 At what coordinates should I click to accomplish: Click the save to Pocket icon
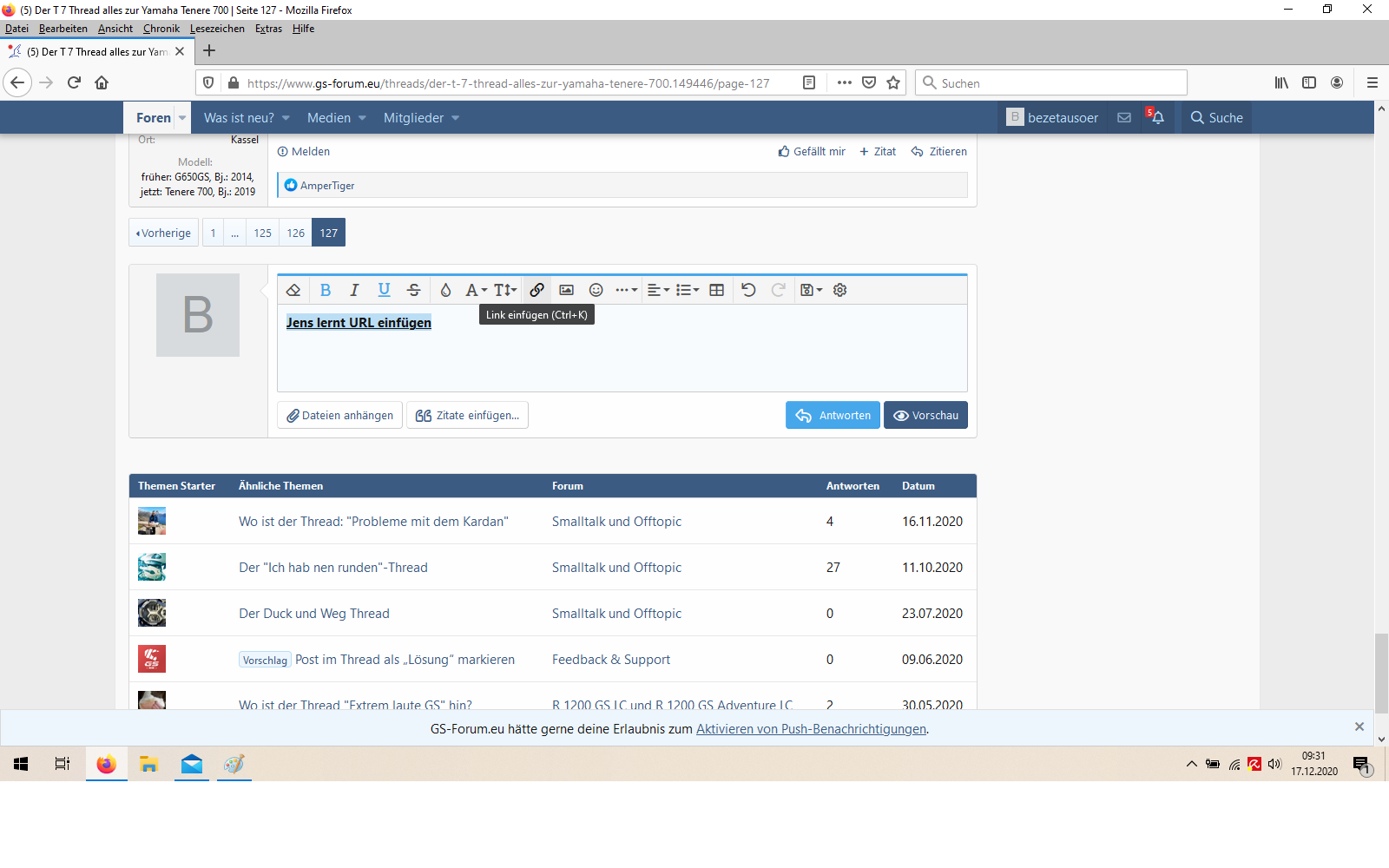click(x=869, y=82)
